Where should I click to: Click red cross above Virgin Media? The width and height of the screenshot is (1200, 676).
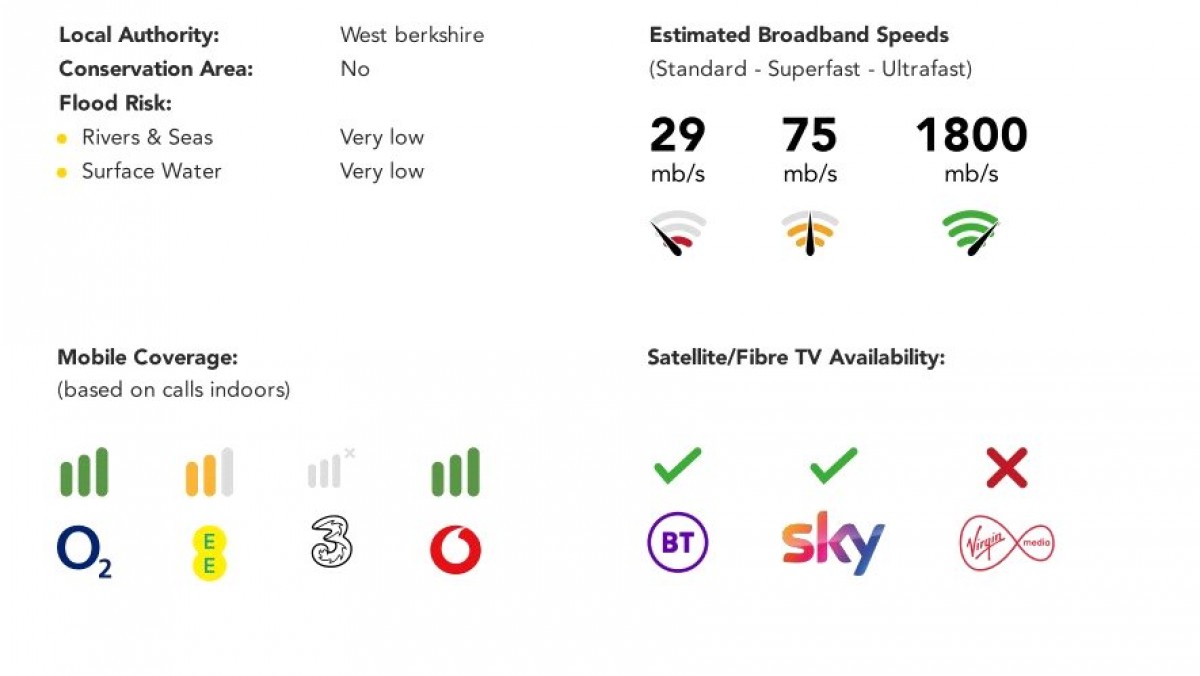pyautogui.click(x=1007, y=467)
